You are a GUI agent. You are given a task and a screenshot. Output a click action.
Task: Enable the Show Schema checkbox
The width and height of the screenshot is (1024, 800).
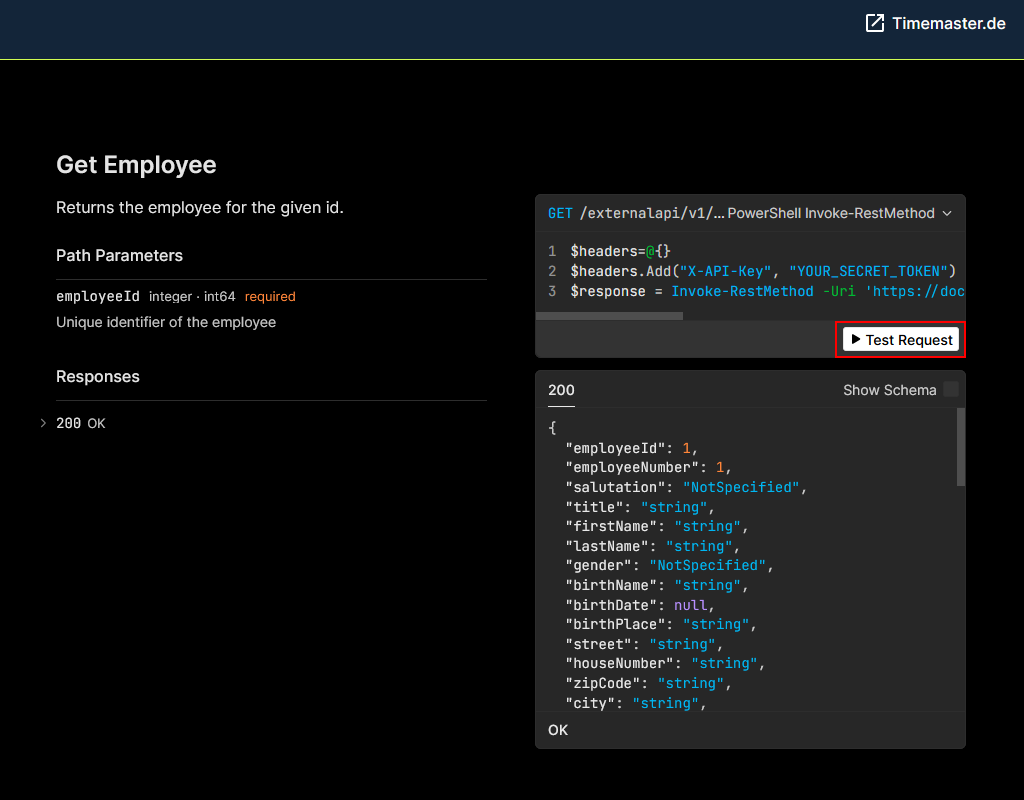click(950, 390)
